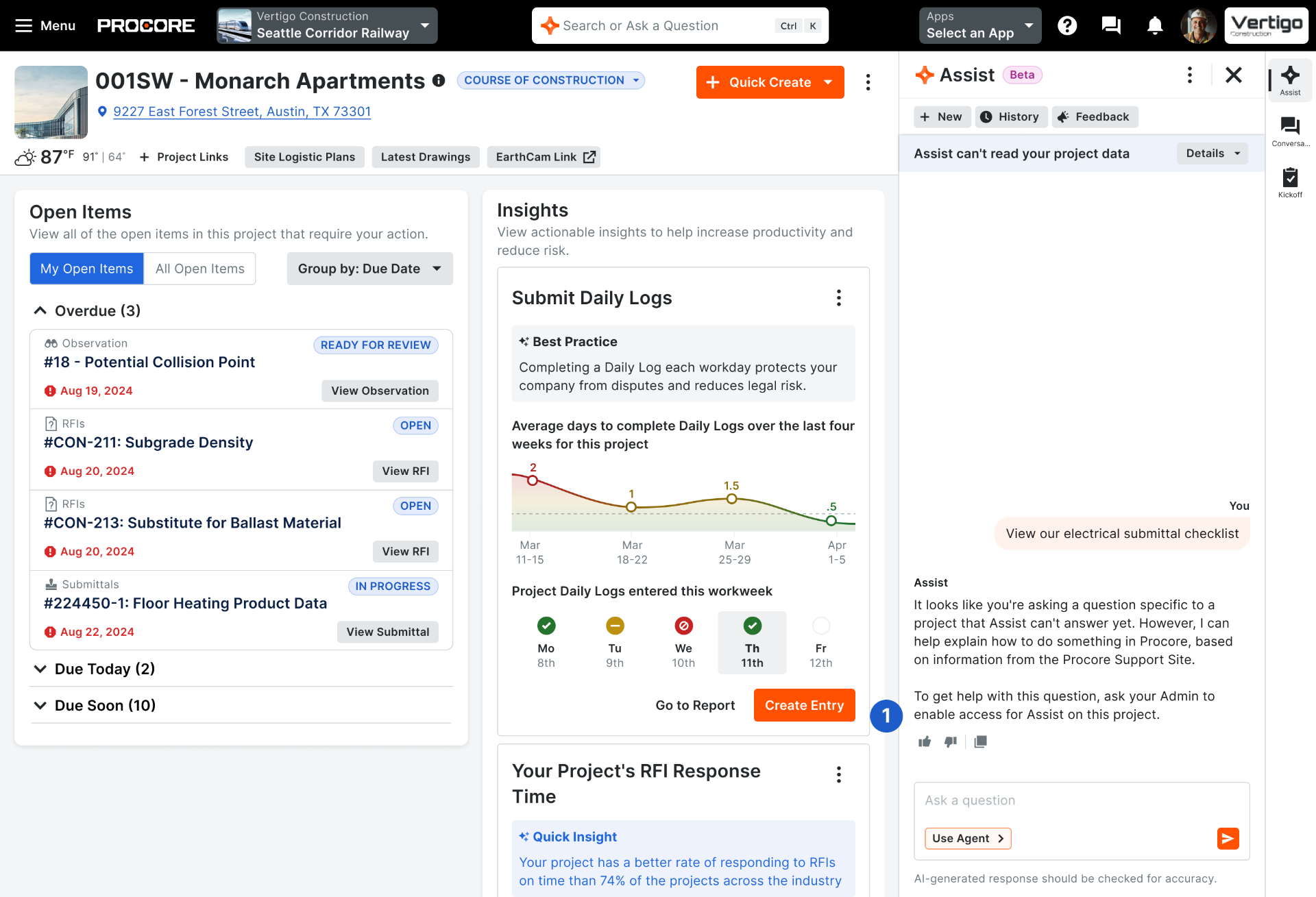Click the Create Entry button
This screenshot has height=897, width=1316.
point(805,705)
